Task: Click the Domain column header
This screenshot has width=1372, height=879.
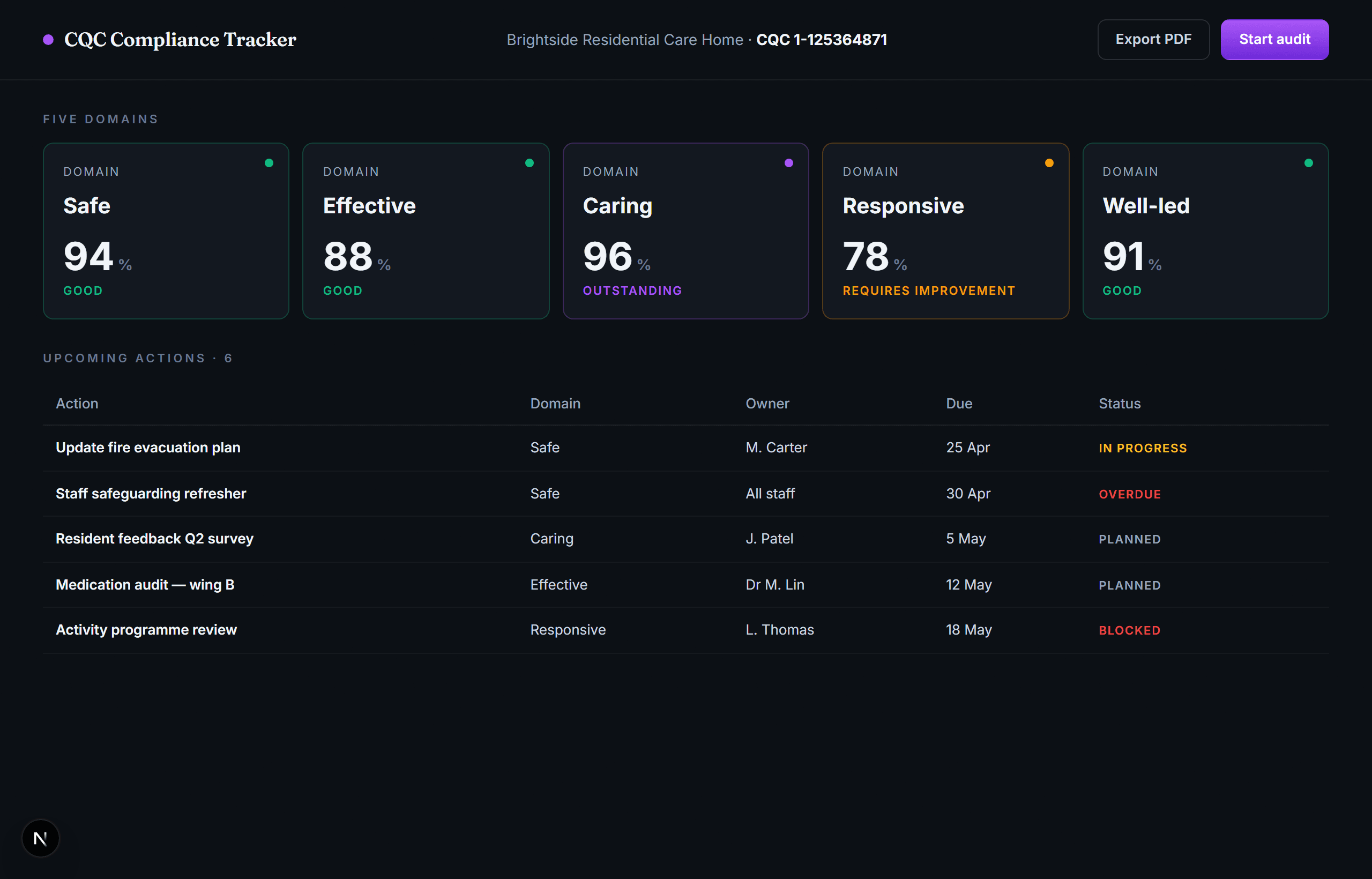Action: [x=555, y=404]
